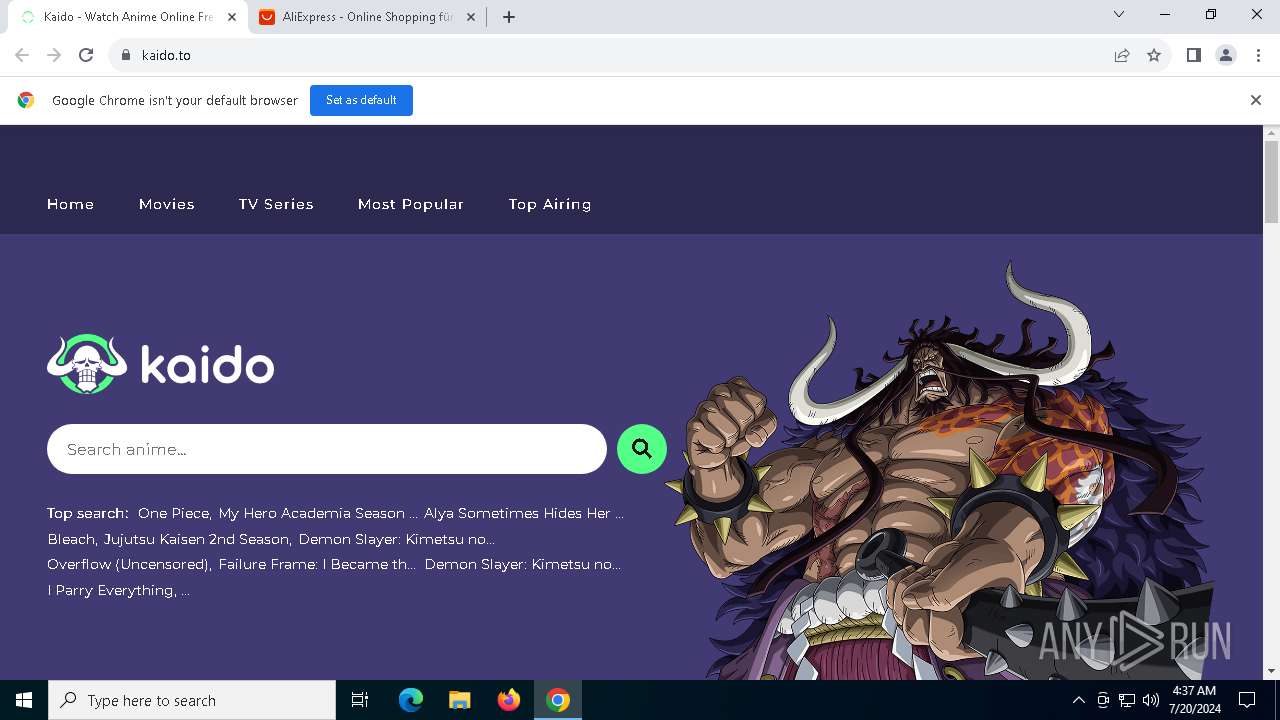The width and height of the screenshot is (1280, 720).
Task: Bookmark this page with the star icon
Action: coord(1154,55)
